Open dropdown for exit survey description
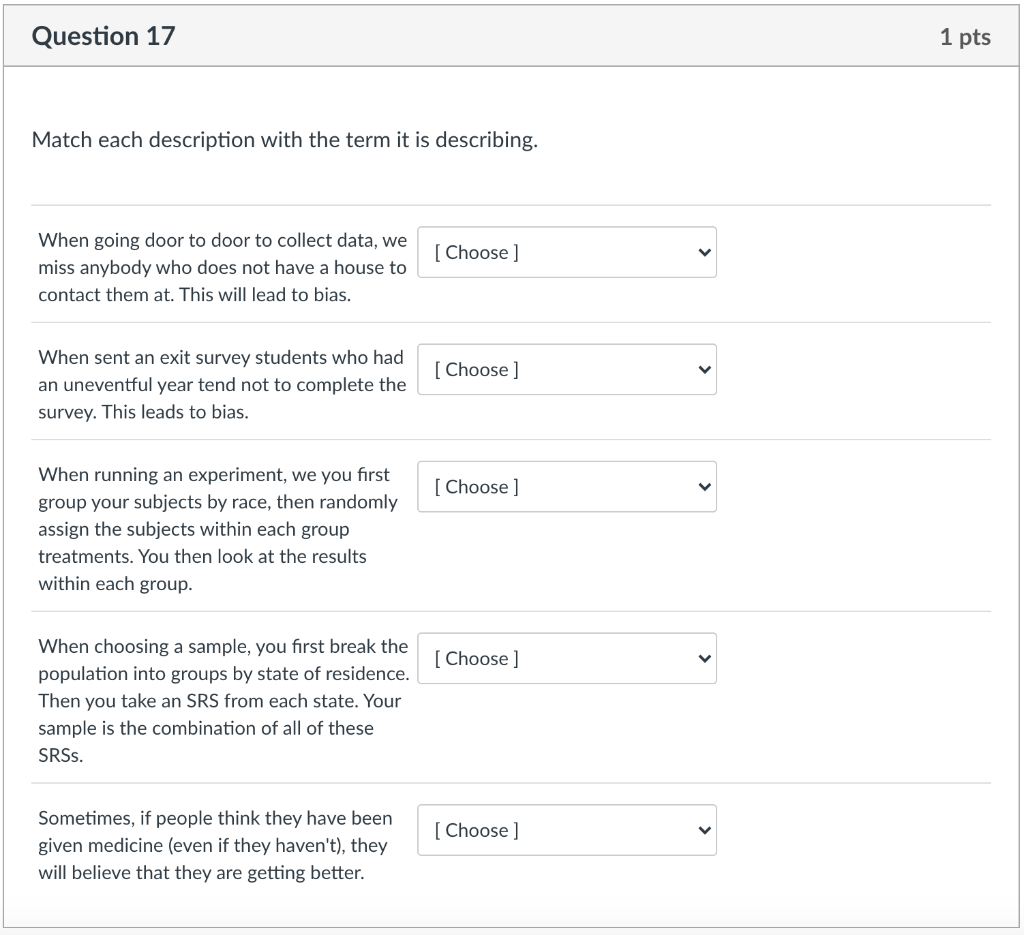The image size is (1024, 935). 566,369
